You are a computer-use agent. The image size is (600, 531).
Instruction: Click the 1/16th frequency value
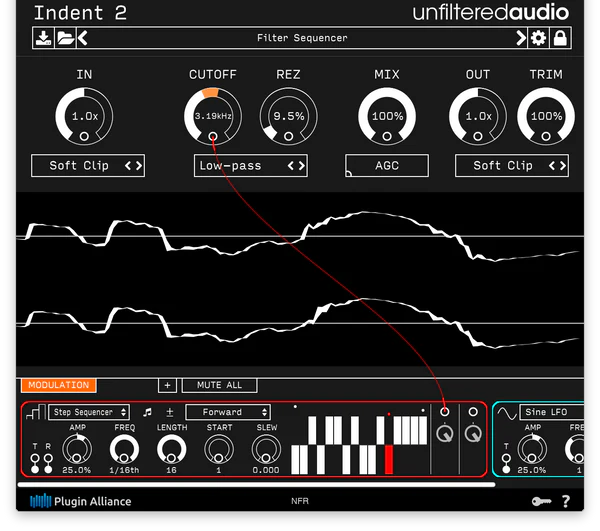pos(124,470)
